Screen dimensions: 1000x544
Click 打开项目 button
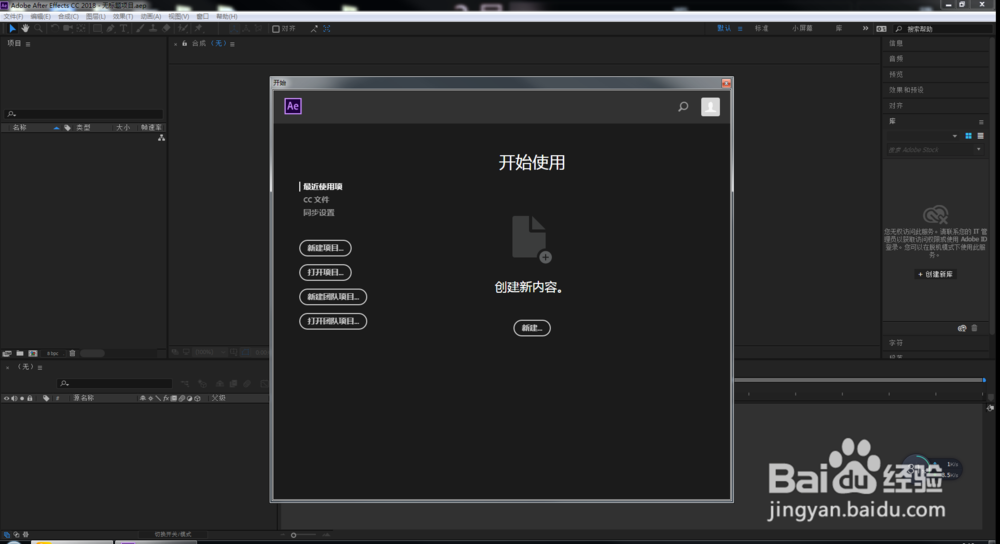tap(325, 272)
